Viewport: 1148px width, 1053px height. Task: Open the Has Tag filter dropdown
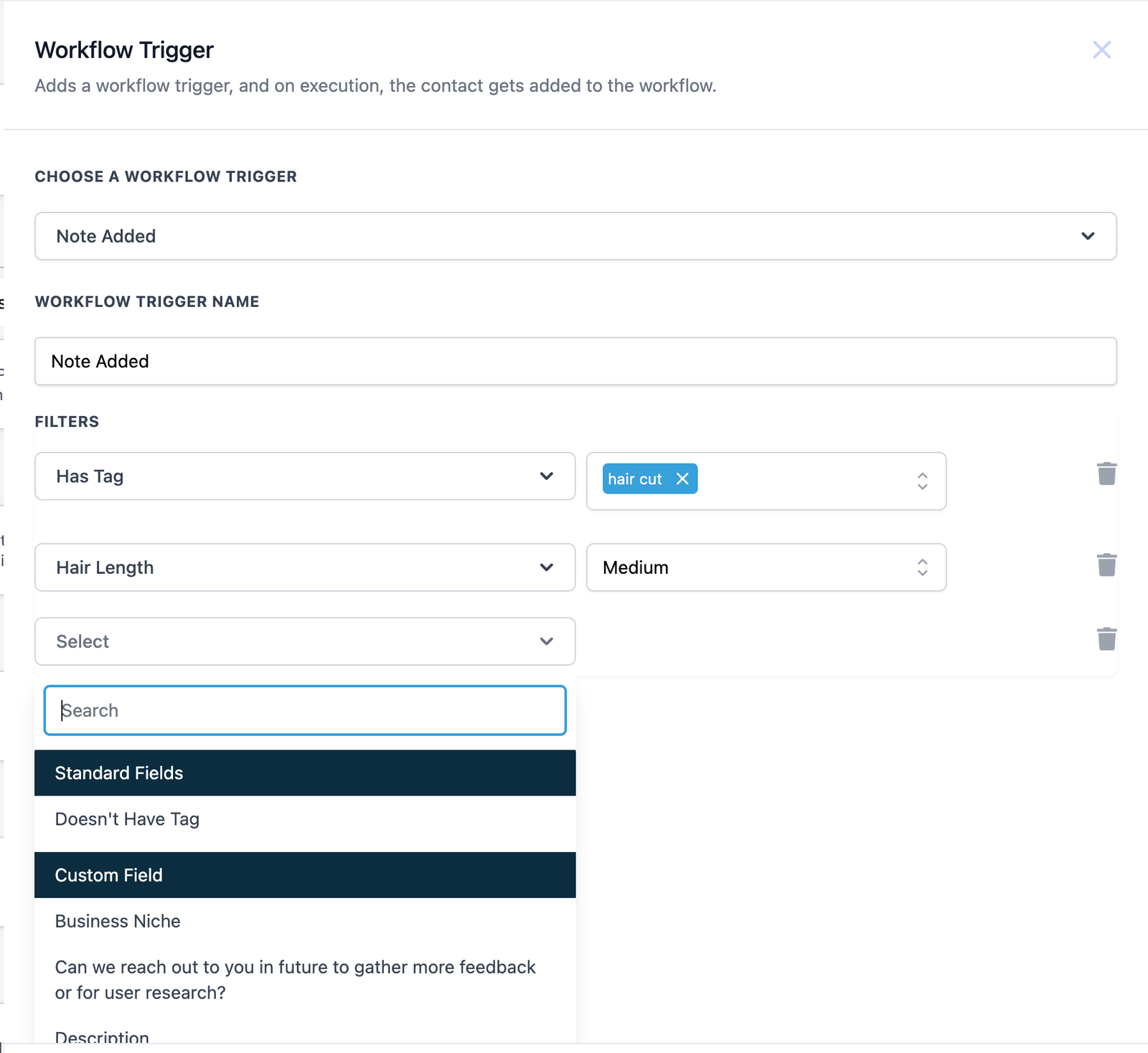click(547, 476)
